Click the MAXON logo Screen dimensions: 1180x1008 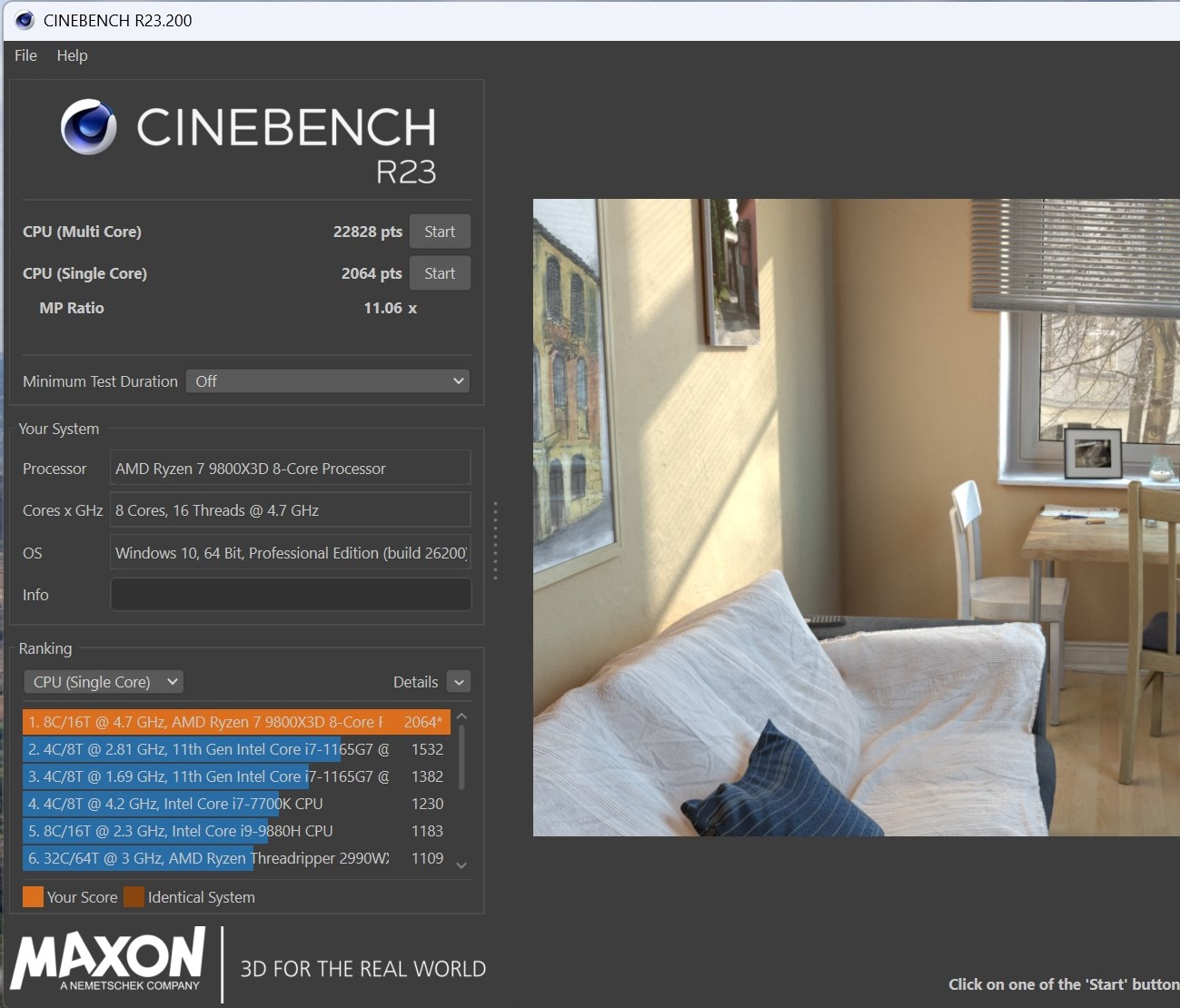108,960
